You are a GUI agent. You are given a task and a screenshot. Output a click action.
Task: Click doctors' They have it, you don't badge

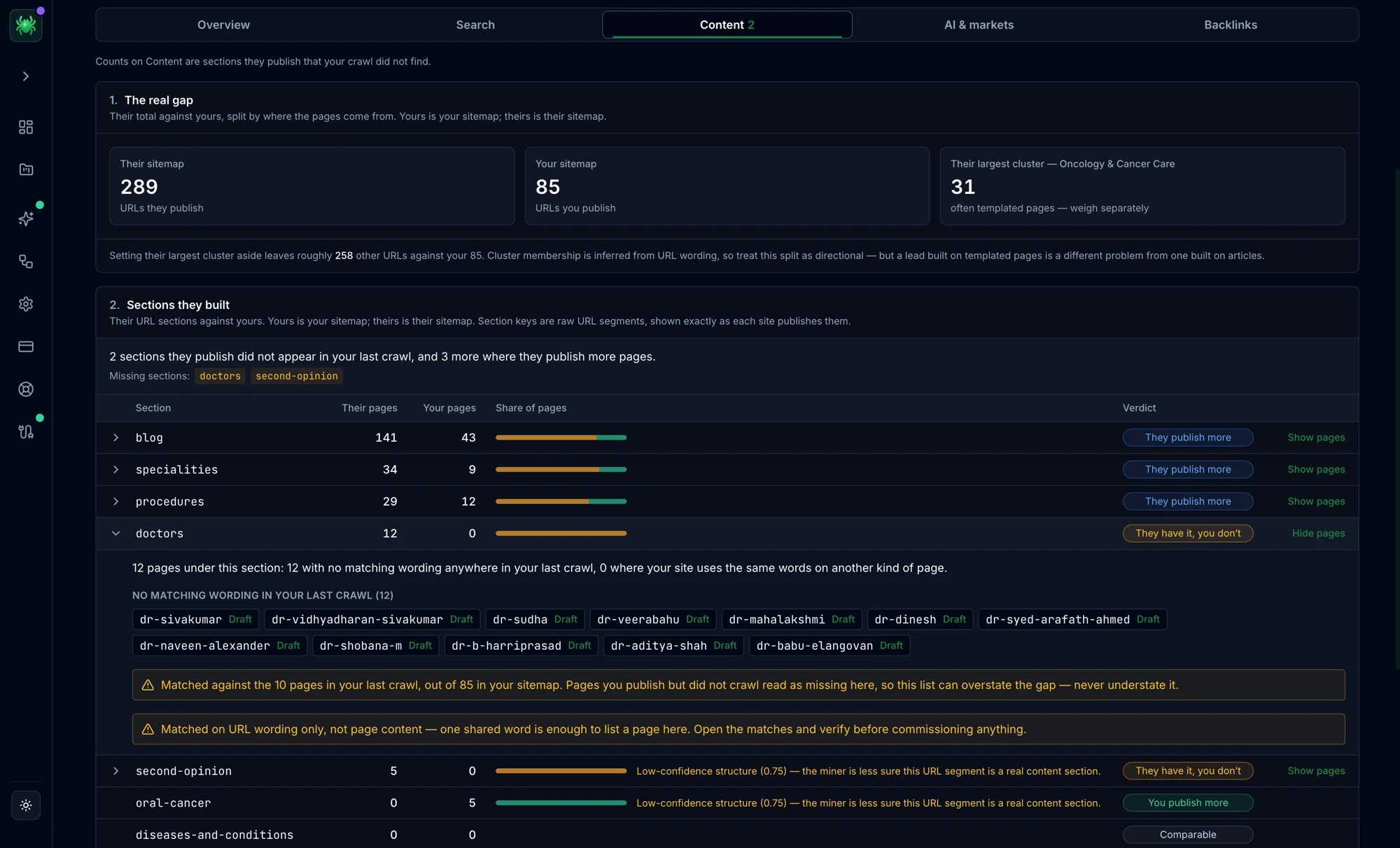coord(1188,534)
